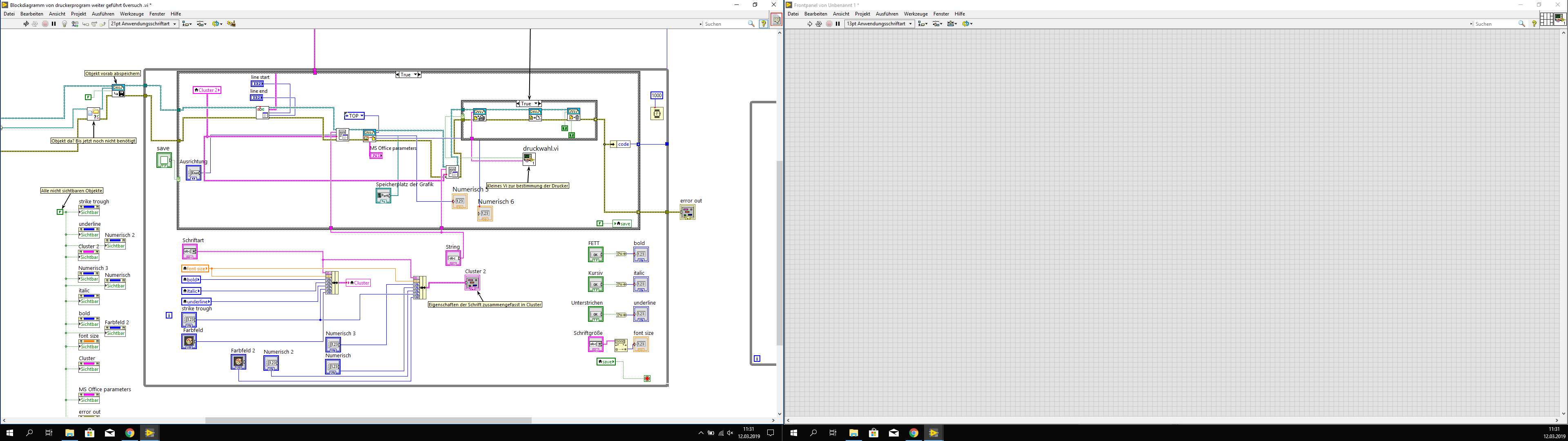Click the block diagram cleanup broom icon
This screenshot has height=441, width=1568.
(x=231, y=24)
